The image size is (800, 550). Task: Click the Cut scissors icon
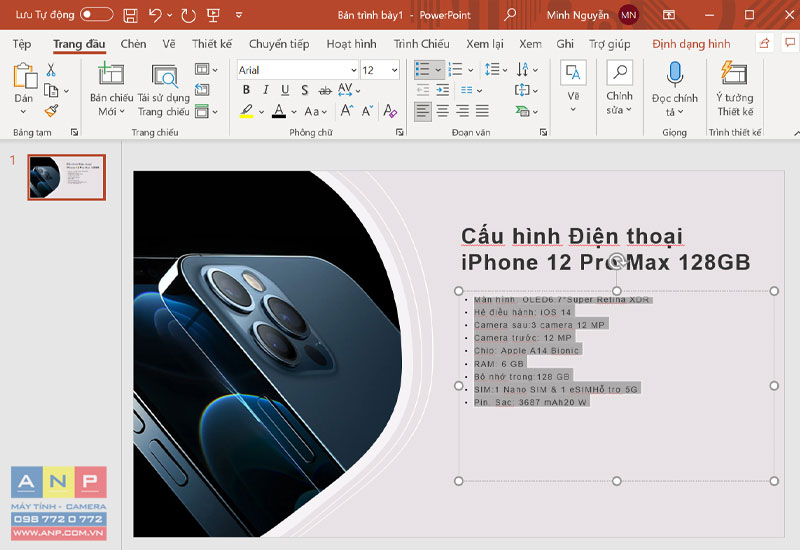pos(51,70)
